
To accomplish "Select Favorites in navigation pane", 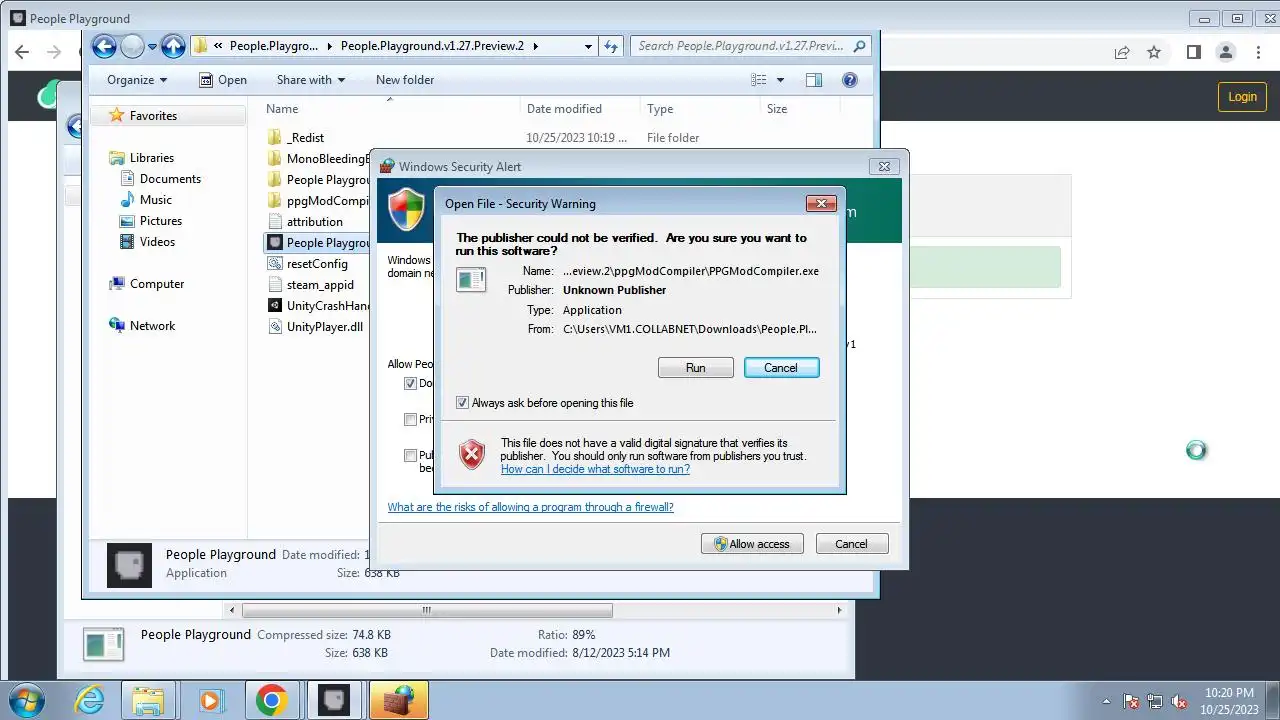I will 153,116.
